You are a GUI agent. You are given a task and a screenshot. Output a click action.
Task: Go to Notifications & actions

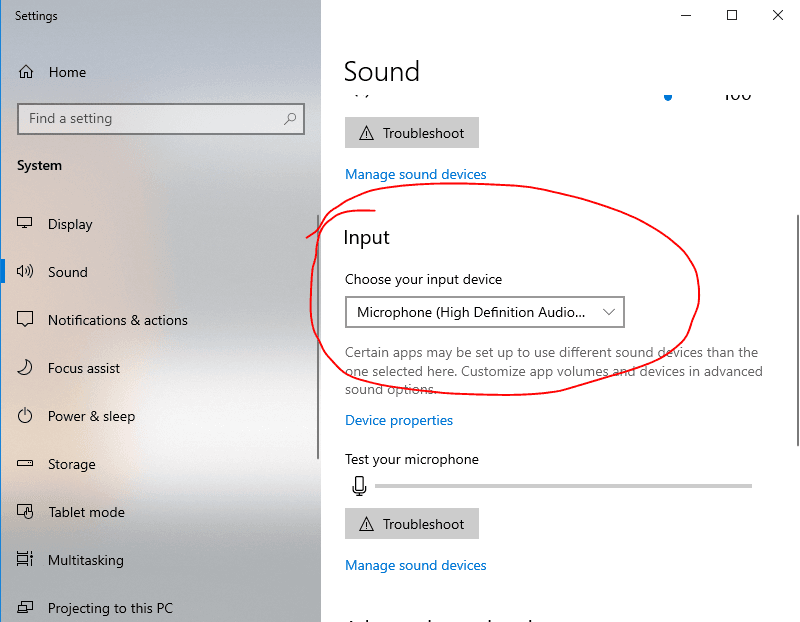118,320
